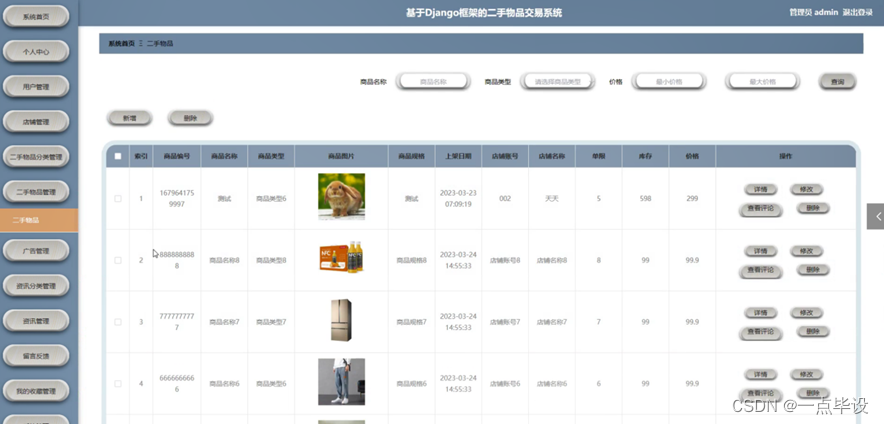Click 修改 for the 商品名称8 row
The image size is (884, 424).
click(806, 251)
